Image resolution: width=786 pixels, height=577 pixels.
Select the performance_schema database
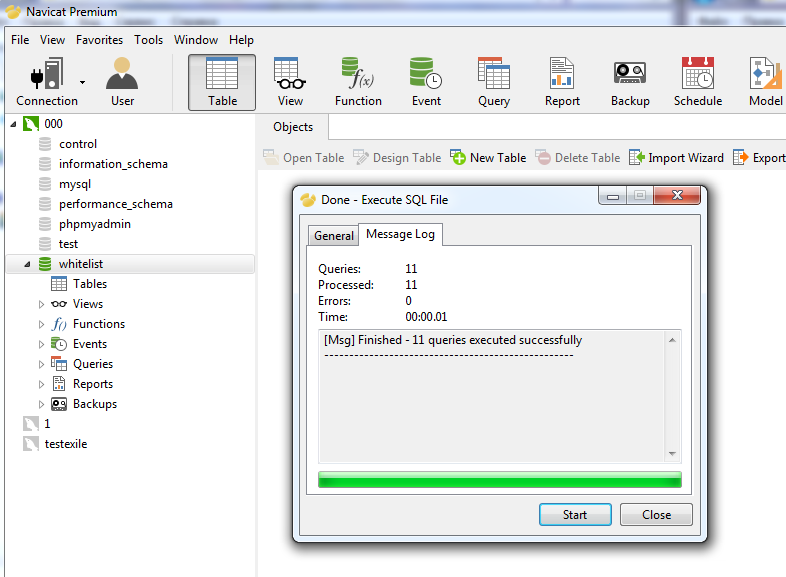115,204
